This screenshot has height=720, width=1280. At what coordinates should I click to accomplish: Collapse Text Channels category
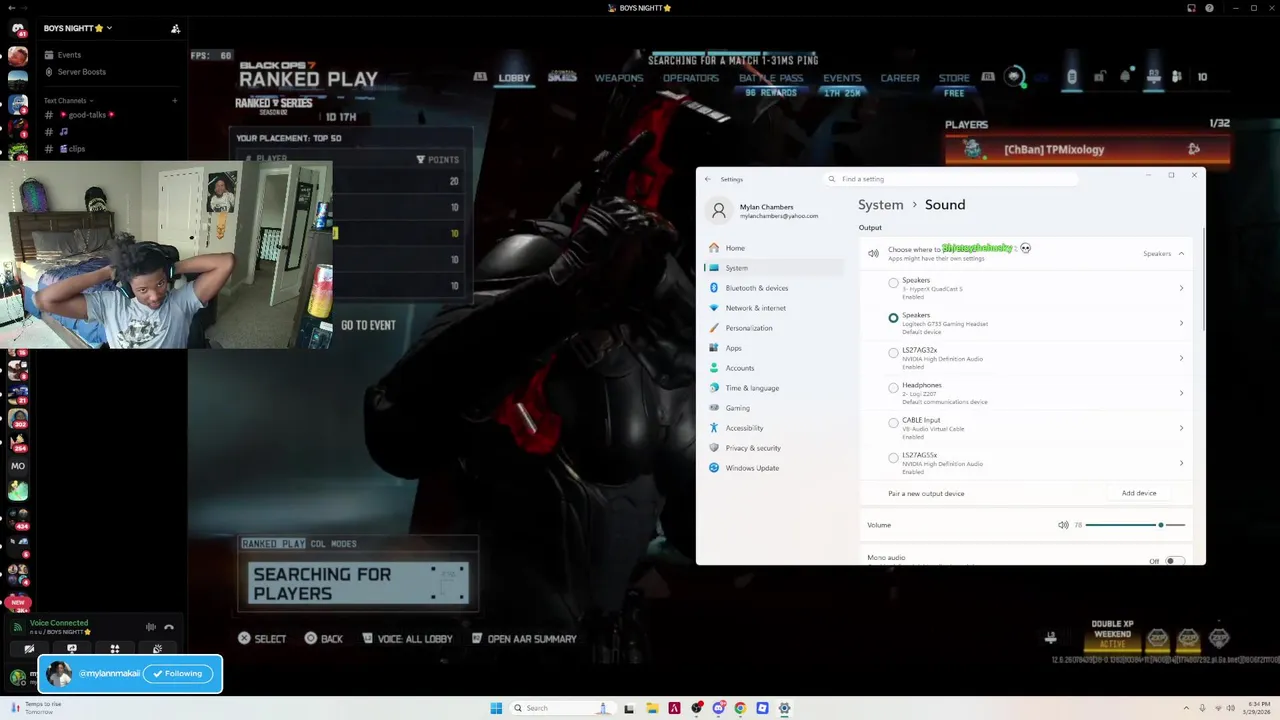point(68,100)
